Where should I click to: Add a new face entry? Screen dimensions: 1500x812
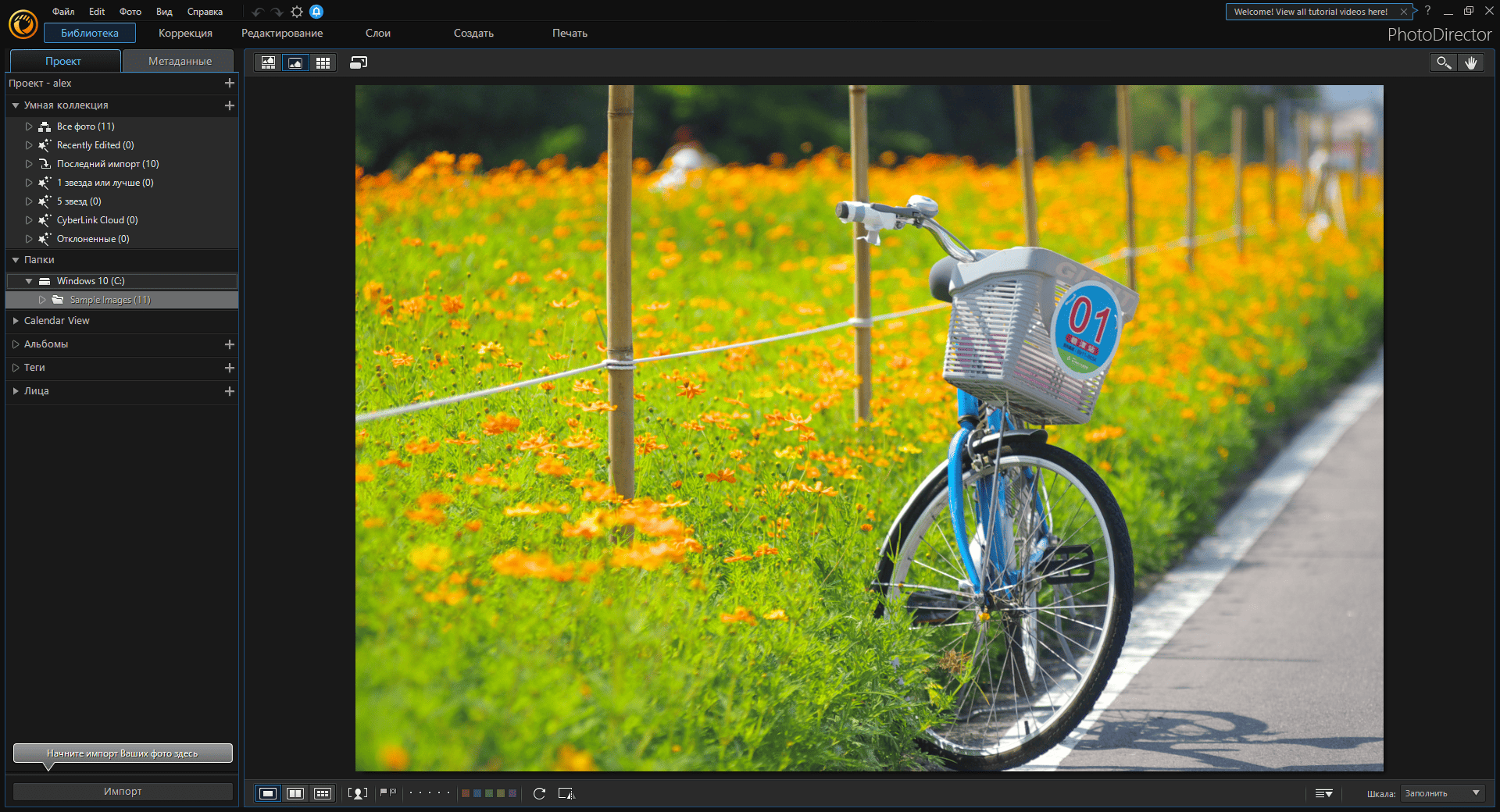pyautogui.click(x=230, y=391)
